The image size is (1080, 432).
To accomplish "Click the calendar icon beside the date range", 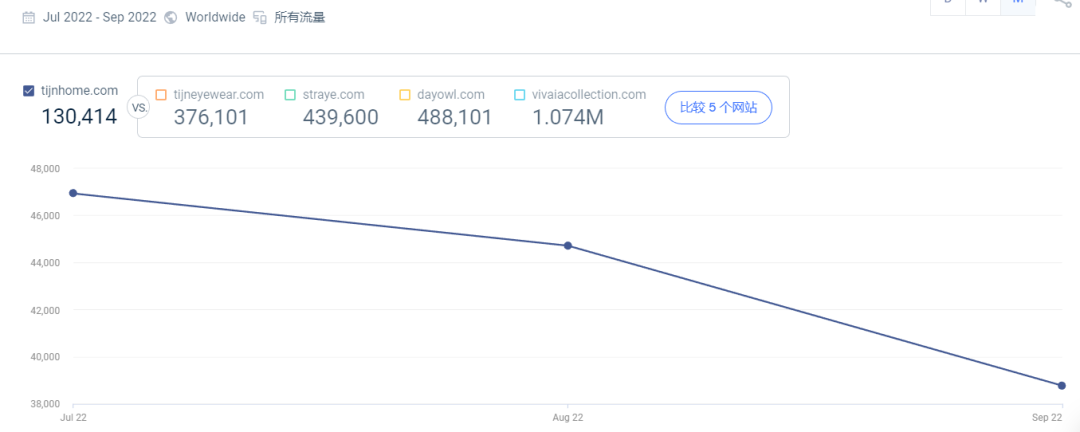I will tap(28, 17).
